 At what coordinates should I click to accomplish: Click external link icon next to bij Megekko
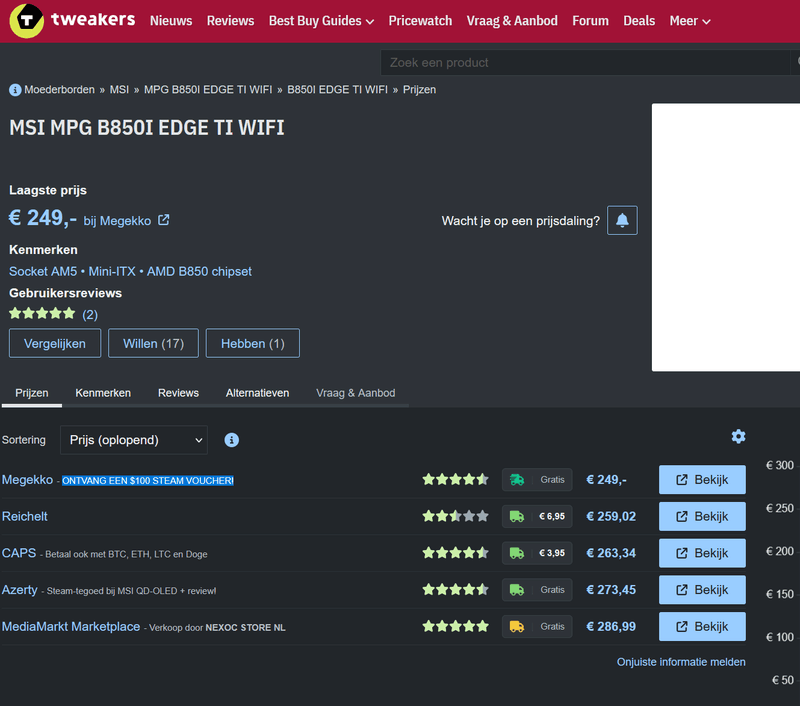pos(163,220)
